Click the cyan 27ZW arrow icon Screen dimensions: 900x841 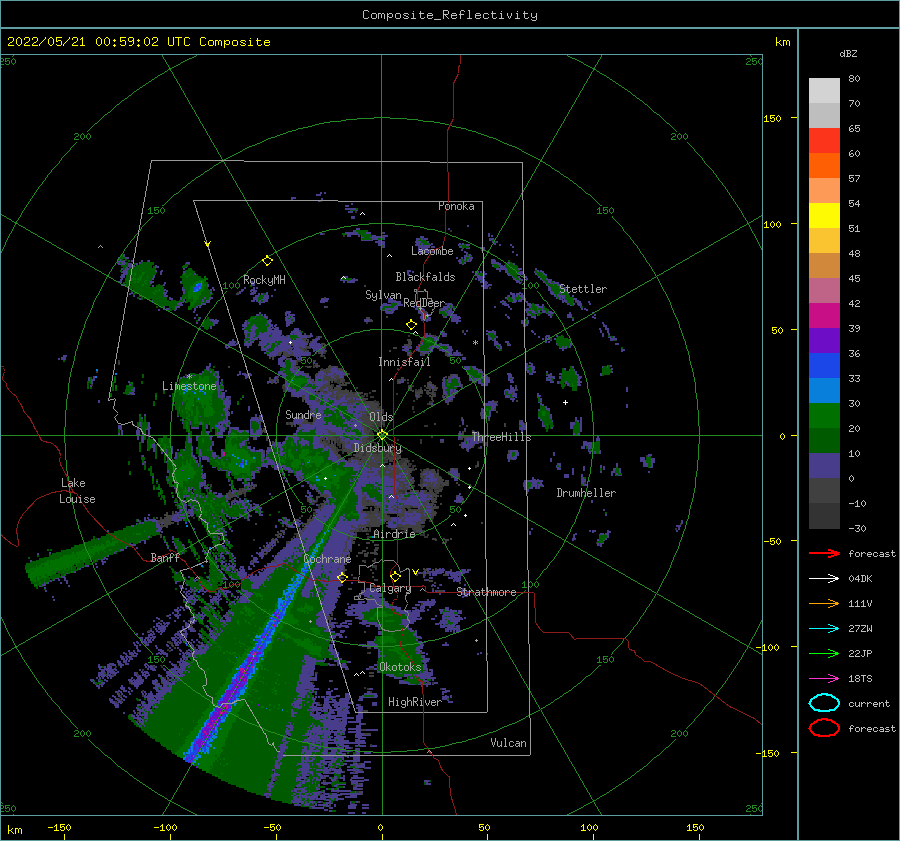pyautogui.click(x=824, y=628)
